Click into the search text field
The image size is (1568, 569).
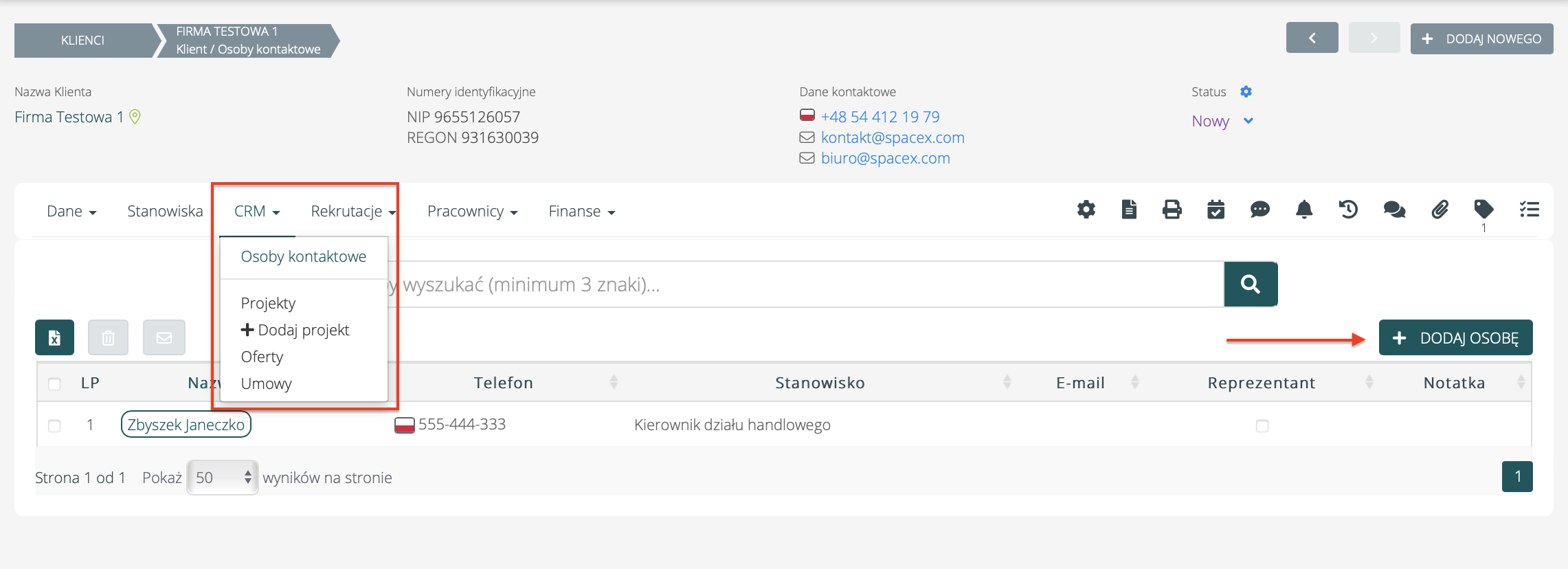(804, 284)
